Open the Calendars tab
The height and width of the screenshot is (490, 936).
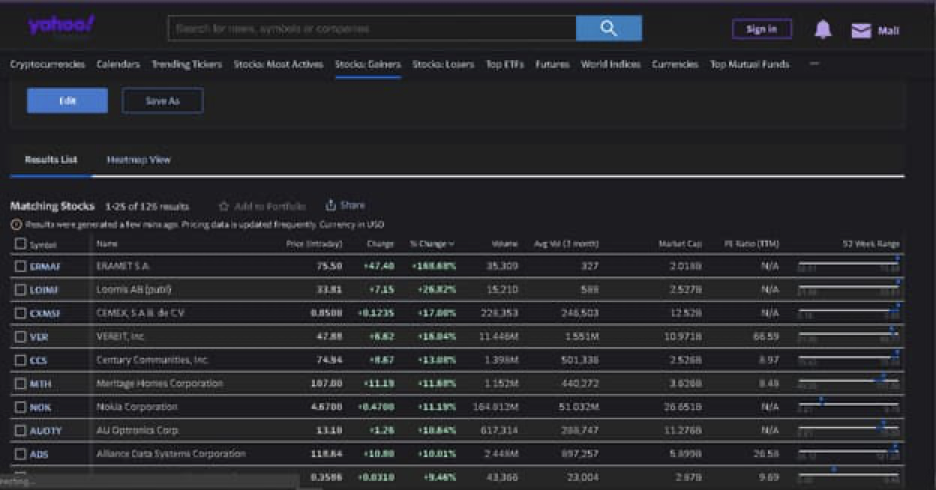118,64
